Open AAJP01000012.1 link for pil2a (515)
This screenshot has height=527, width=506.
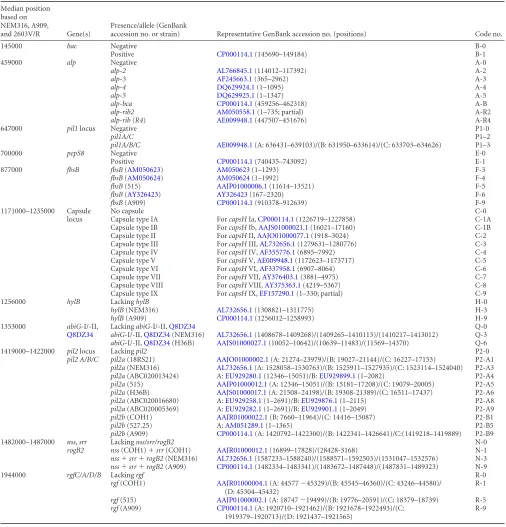[x=242, y=384]
